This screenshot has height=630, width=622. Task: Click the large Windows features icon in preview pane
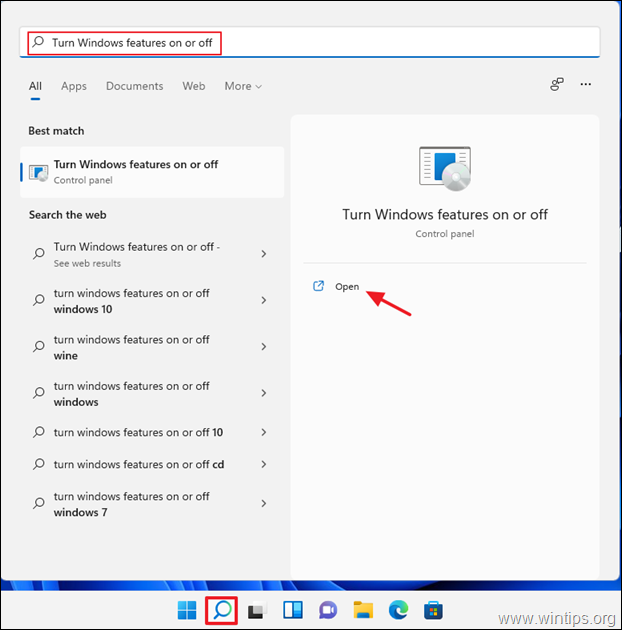445,168
